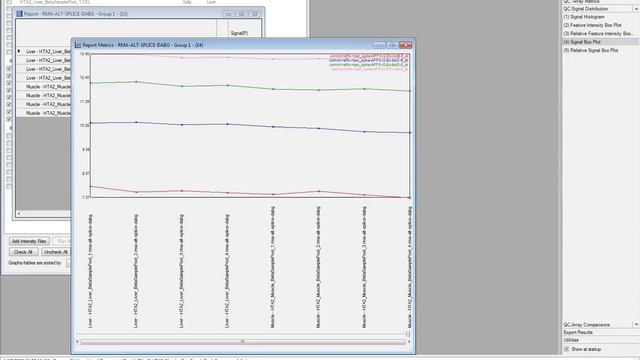Screen dimensions: 640x360
Task: Click the chart scrollbar left arrow
Action: [78, 342]
